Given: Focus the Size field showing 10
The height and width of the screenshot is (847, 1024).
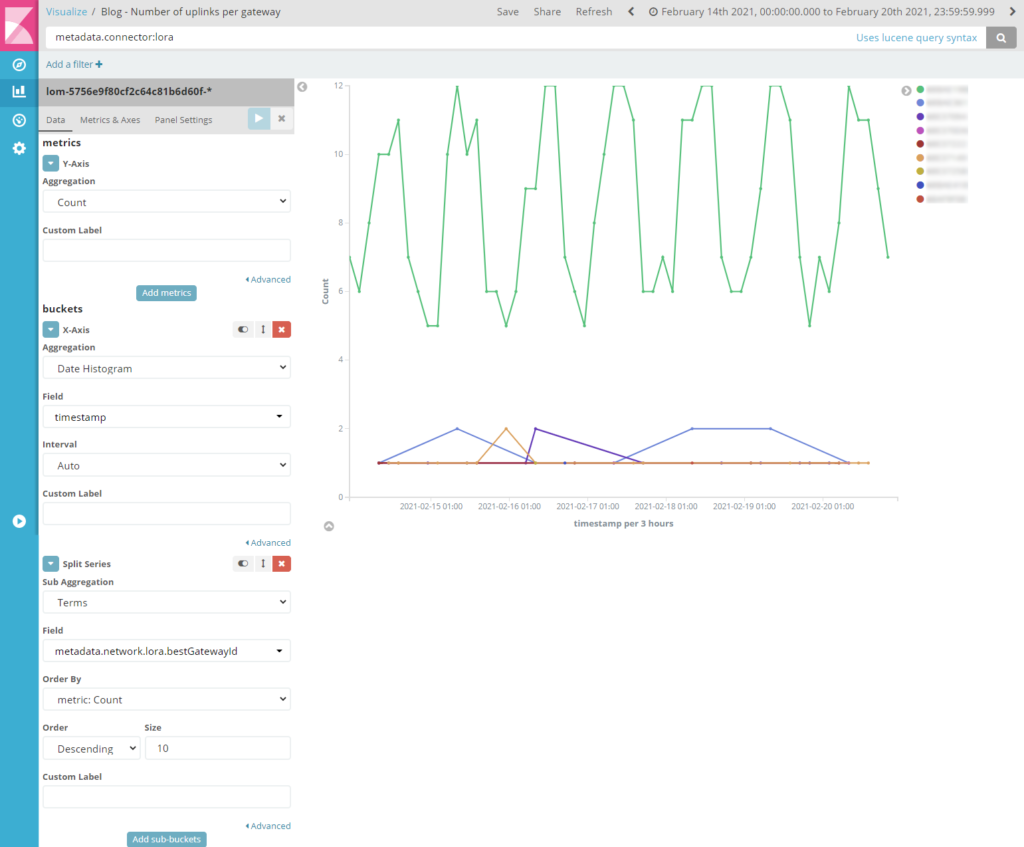Looking at the screenshot, I should [217, 748].
